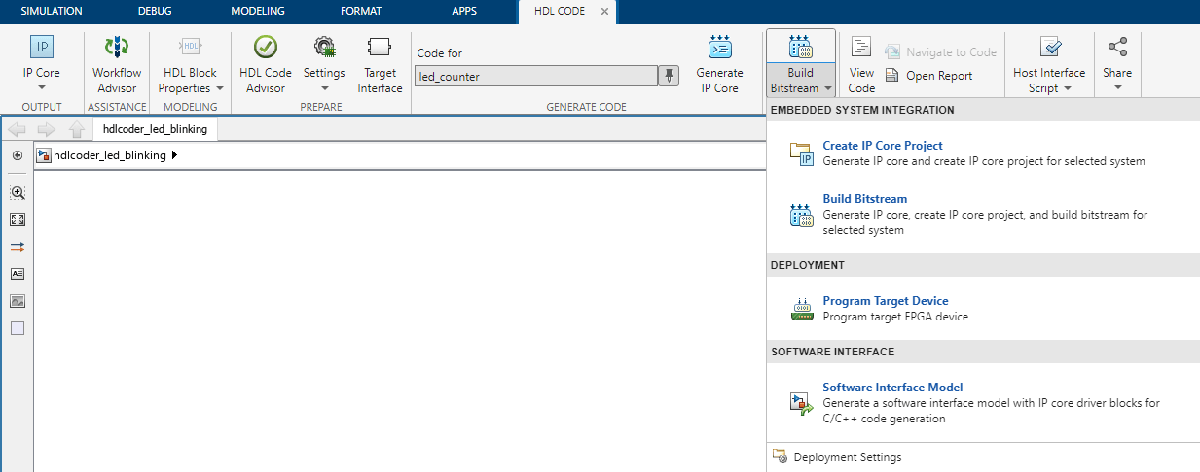Switch to the APPS tab

[x=465, y=12]
